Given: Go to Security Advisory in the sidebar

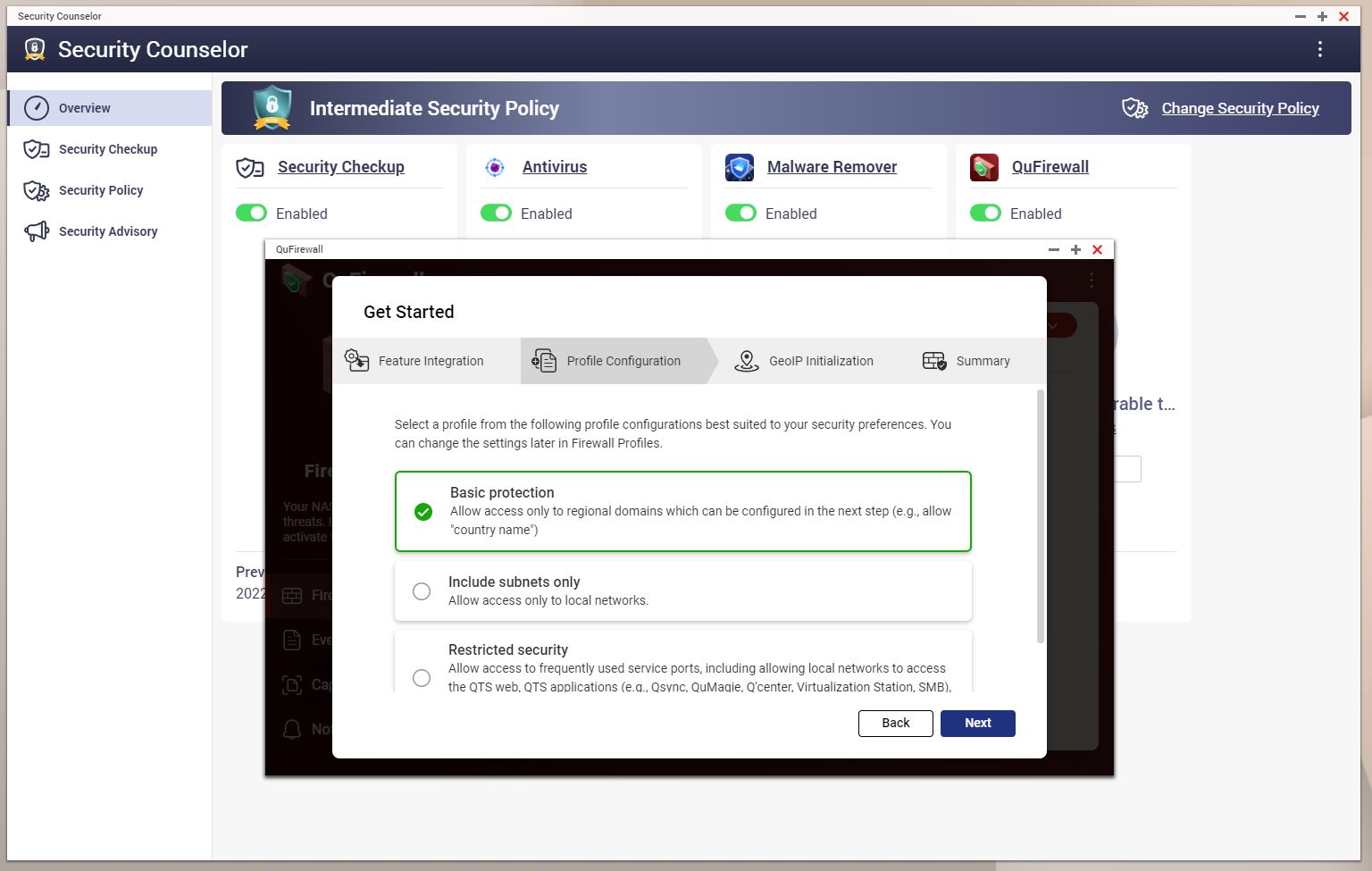Looking at the screenshot, I should click(x=110, y=231).
